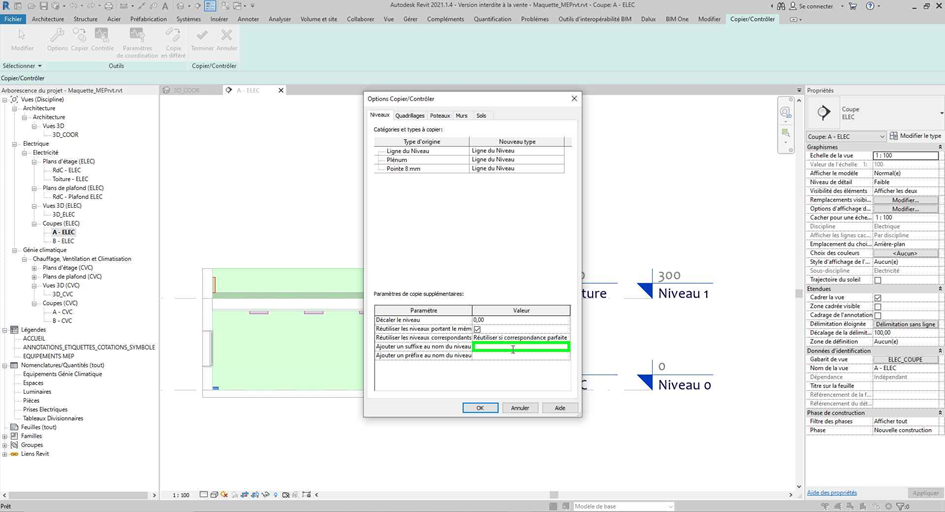Click the Options wrench icon in the ribbon
This screenshot has height=512, width=945.
coord(57,35)
